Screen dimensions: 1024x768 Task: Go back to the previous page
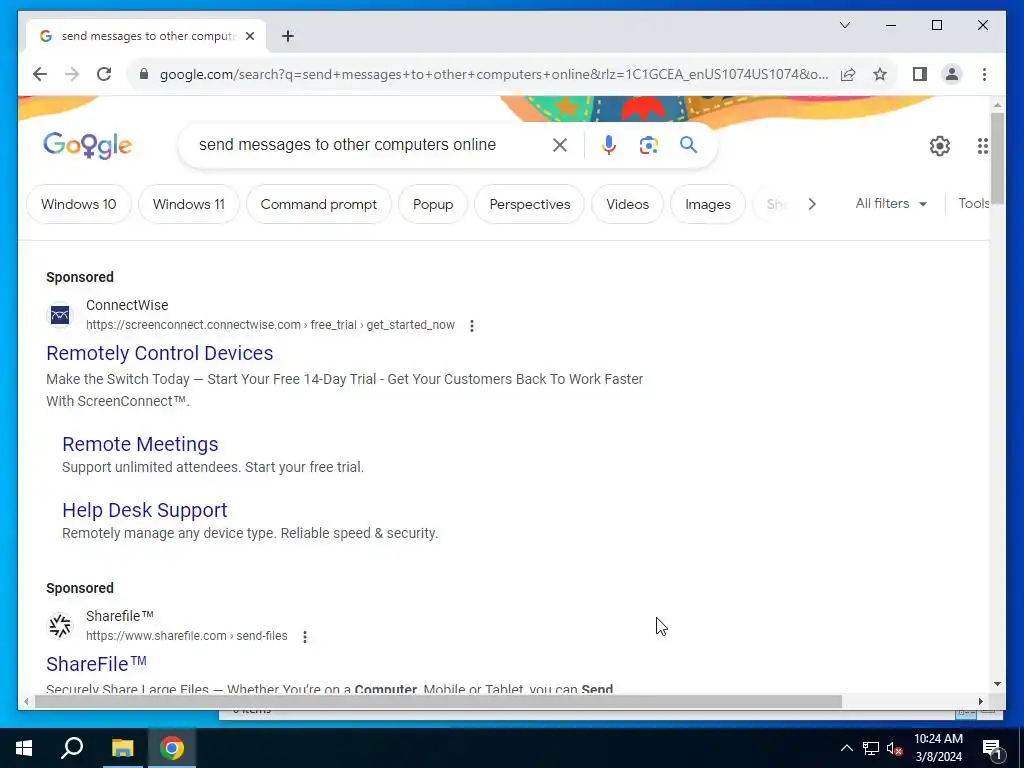pos(40,74)
